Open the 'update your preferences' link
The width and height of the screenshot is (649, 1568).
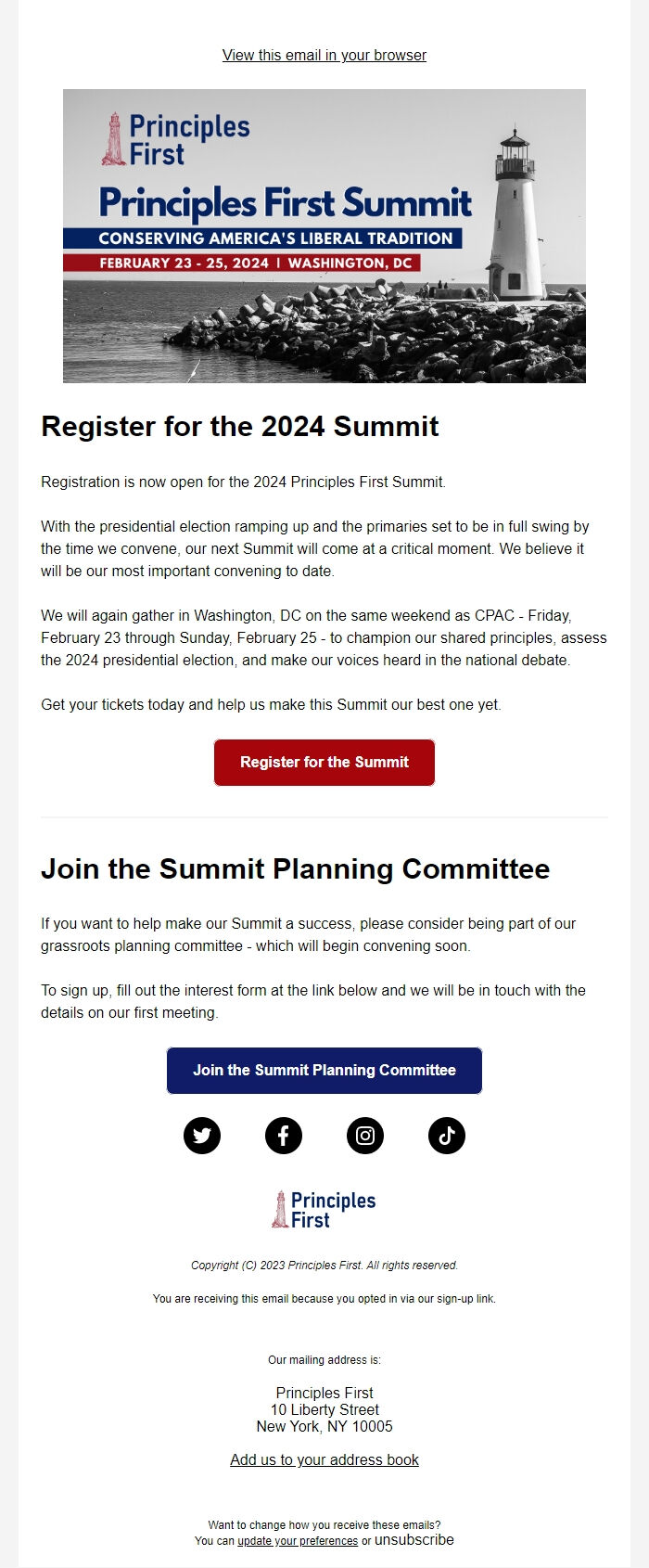click(298, 1541)
